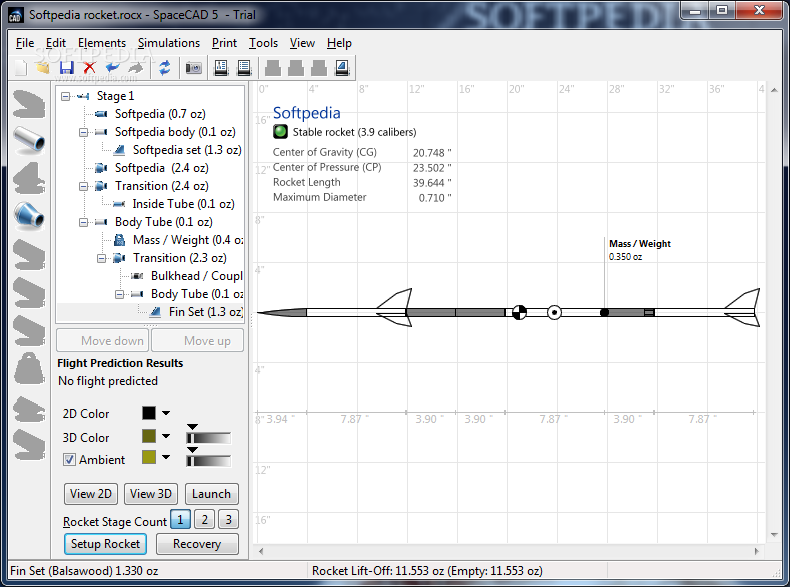Collapse the Transition (2.4 oz) node
790x587 pixels.
click(84, 186)
